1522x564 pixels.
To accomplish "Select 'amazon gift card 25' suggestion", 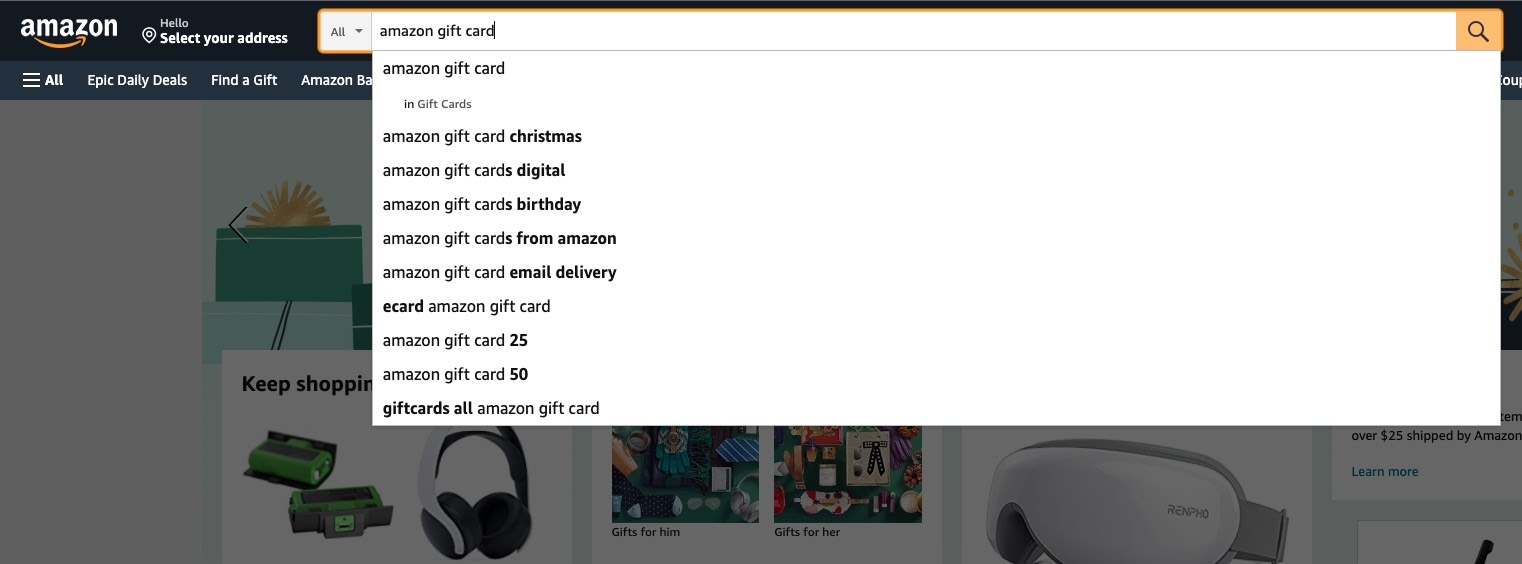I will pos(455,340).
